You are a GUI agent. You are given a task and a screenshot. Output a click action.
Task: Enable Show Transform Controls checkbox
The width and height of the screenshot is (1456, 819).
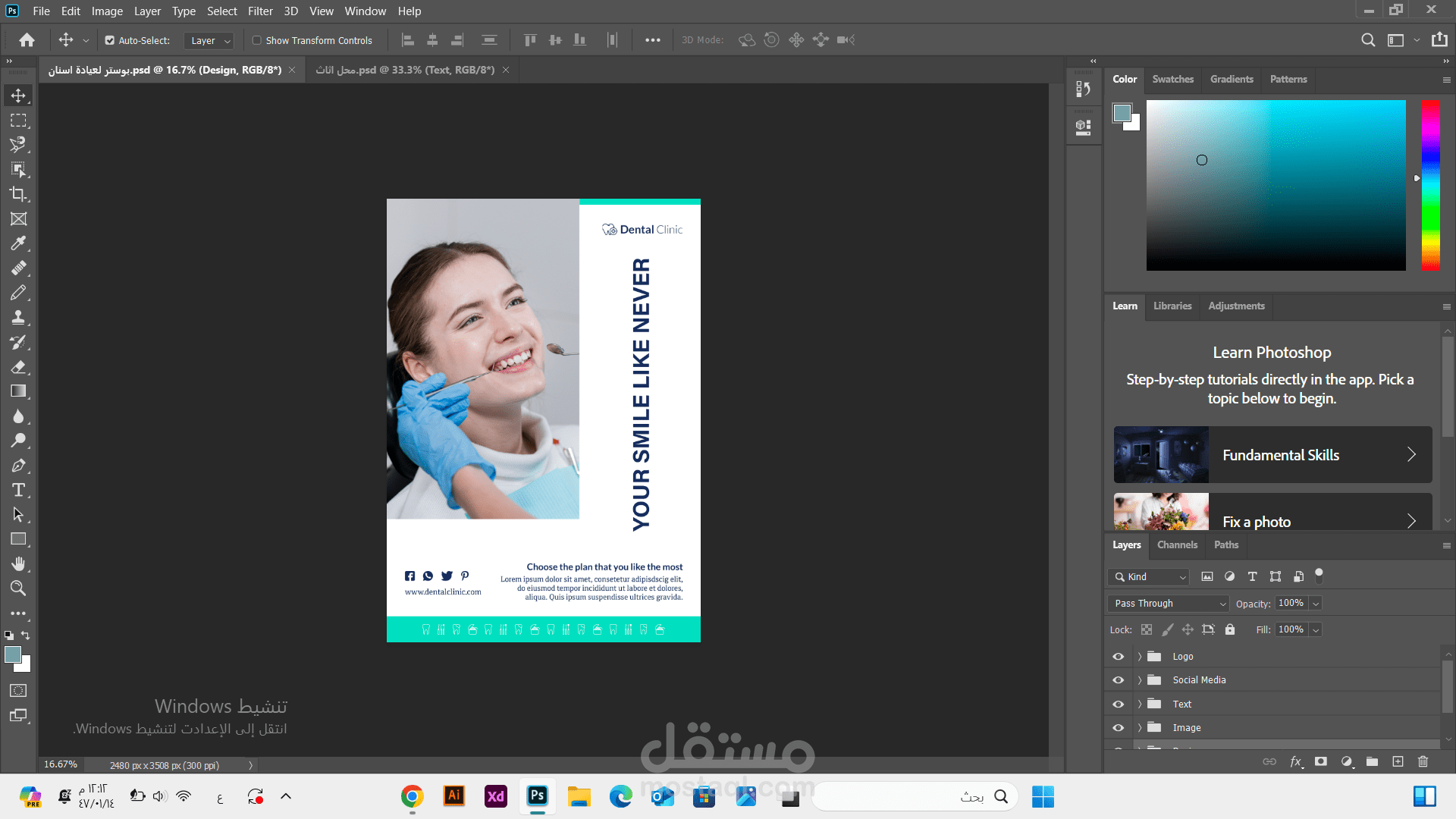click(257, 40)
